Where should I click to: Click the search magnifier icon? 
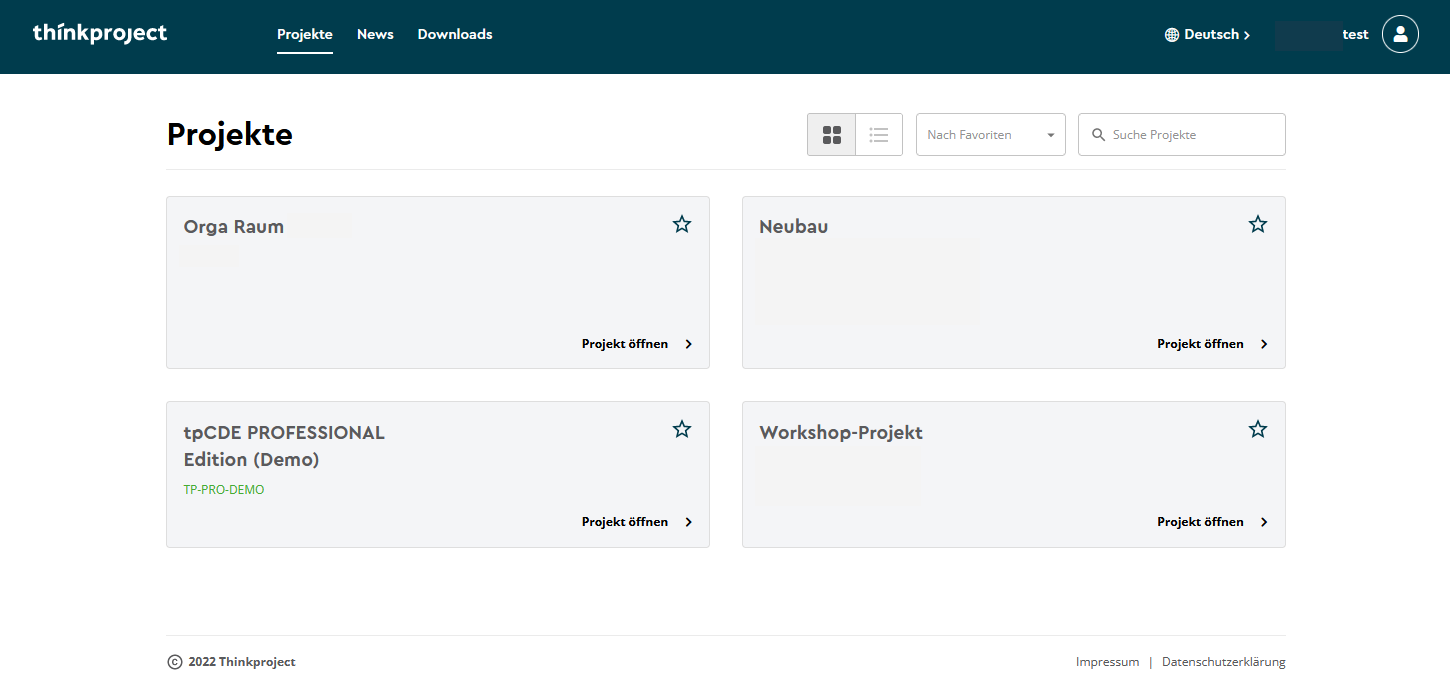point(1098,135)
